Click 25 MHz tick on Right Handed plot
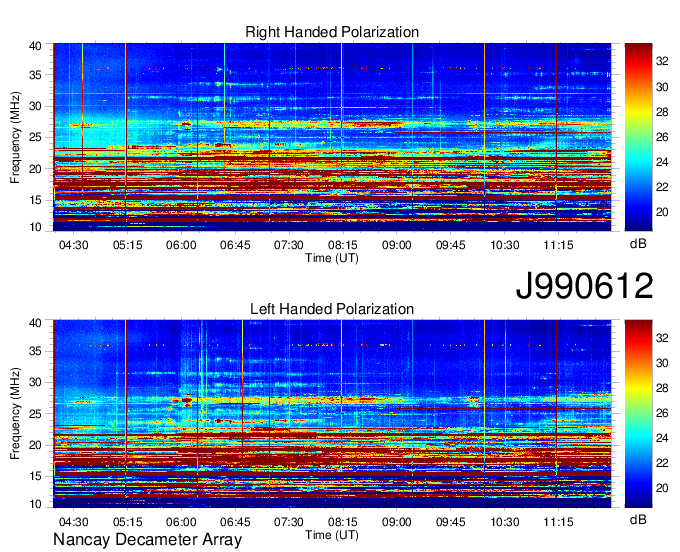 (35, 137)
